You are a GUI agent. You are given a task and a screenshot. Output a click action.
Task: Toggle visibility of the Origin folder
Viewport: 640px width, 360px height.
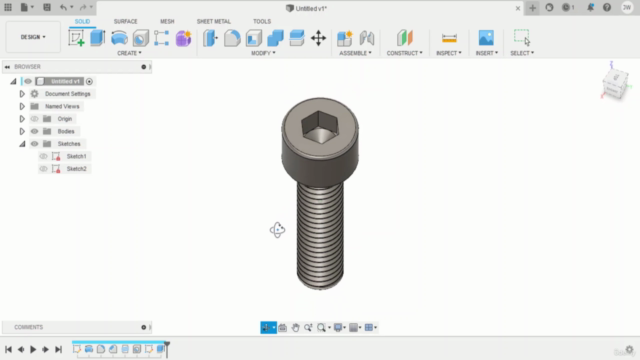(34, 119)
